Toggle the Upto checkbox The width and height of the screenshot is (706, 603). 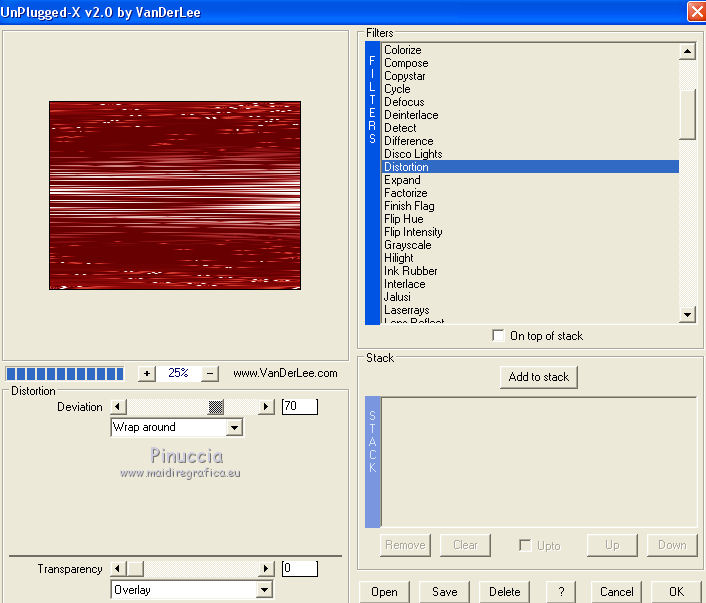click(x=525, y=545)
